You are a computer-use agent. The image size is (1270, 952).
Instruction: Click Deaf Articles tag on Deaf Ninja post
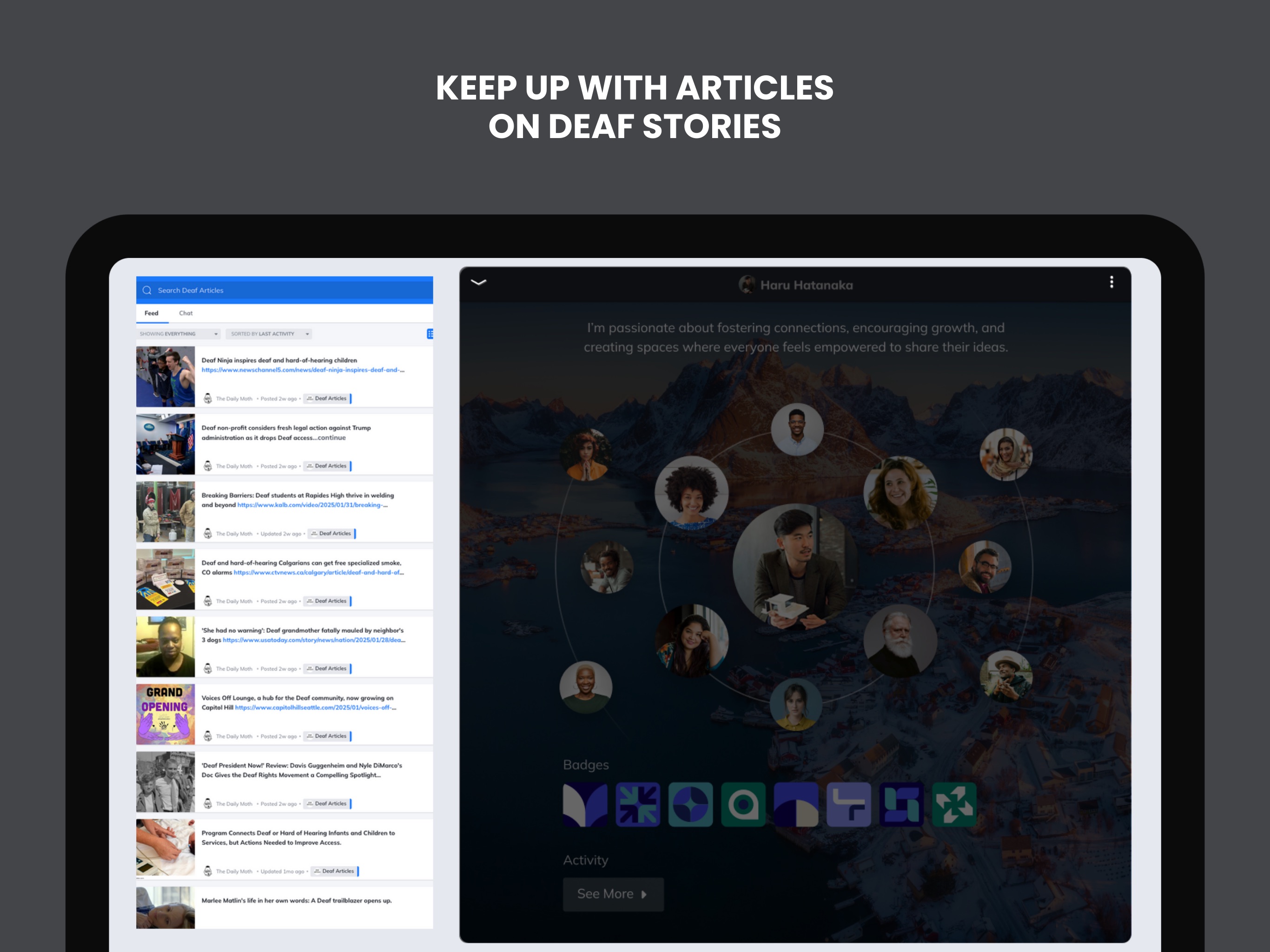coord(327,398)
